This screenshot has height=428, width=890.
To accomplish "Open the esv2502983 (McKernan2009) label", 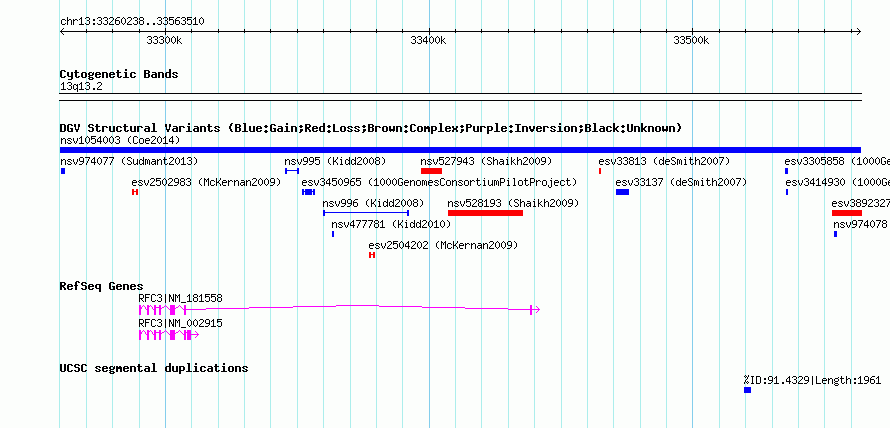I will click(206, 182).
